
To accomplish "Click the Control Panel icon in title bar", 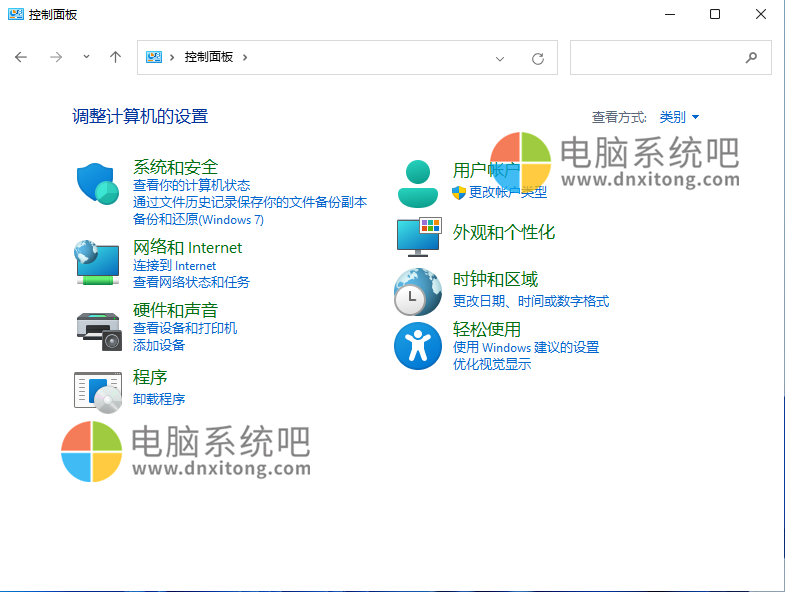I will (x=16, y=14).
